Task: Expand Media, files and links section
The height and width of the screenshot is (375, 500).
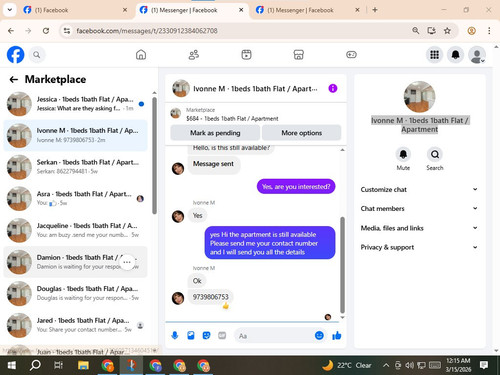Action: coord(419,228)
